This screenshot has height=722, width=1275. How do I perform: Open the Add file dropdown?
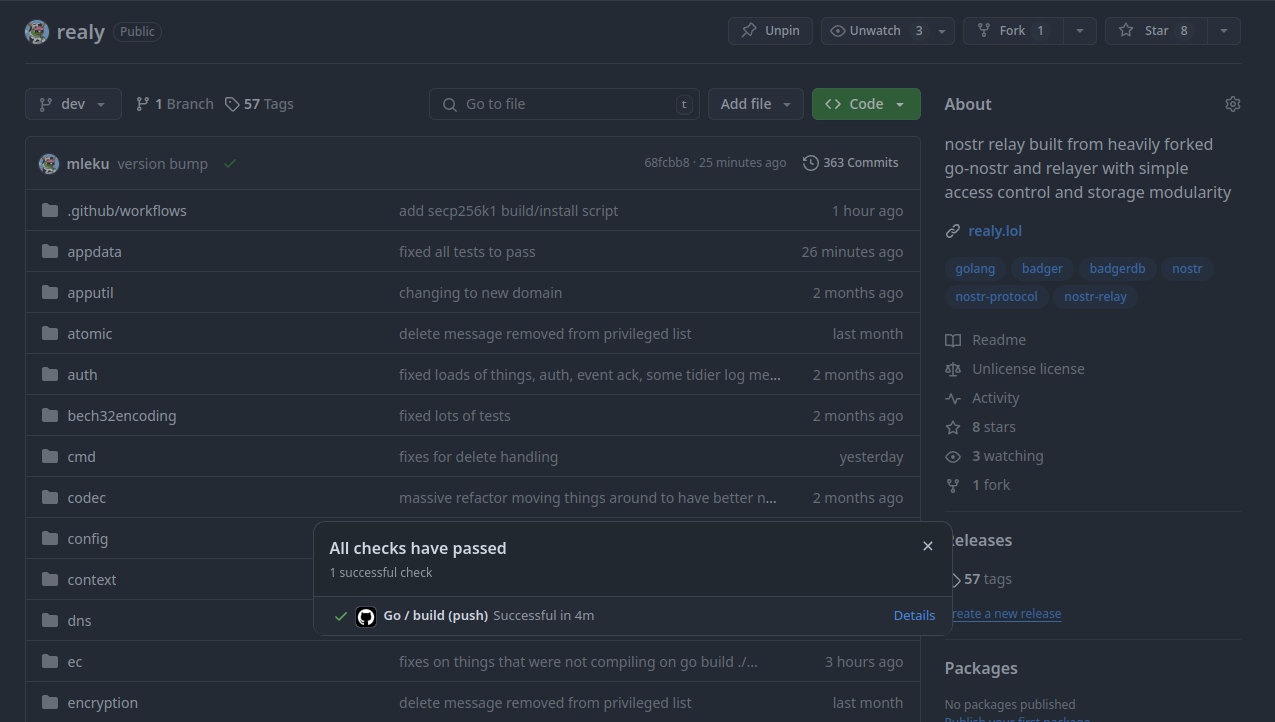point(756,104)
